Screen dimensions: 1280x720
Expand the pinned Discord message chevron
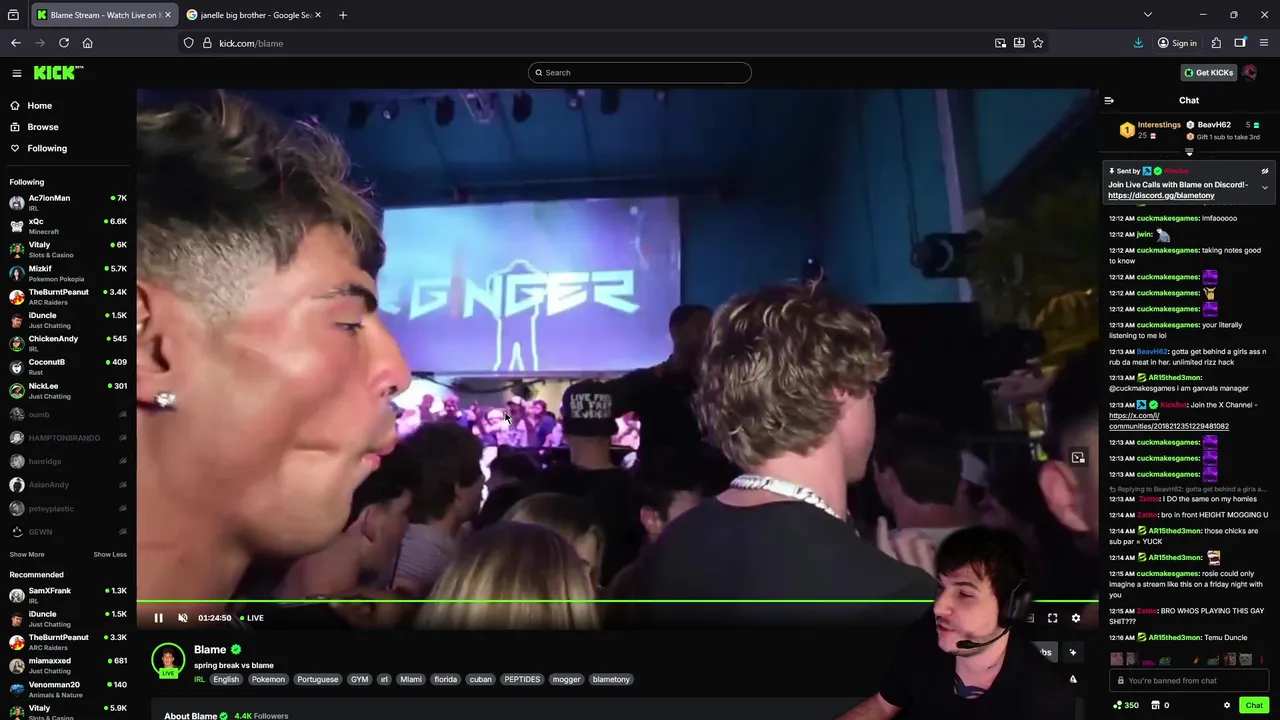[x=1264, y=188]
